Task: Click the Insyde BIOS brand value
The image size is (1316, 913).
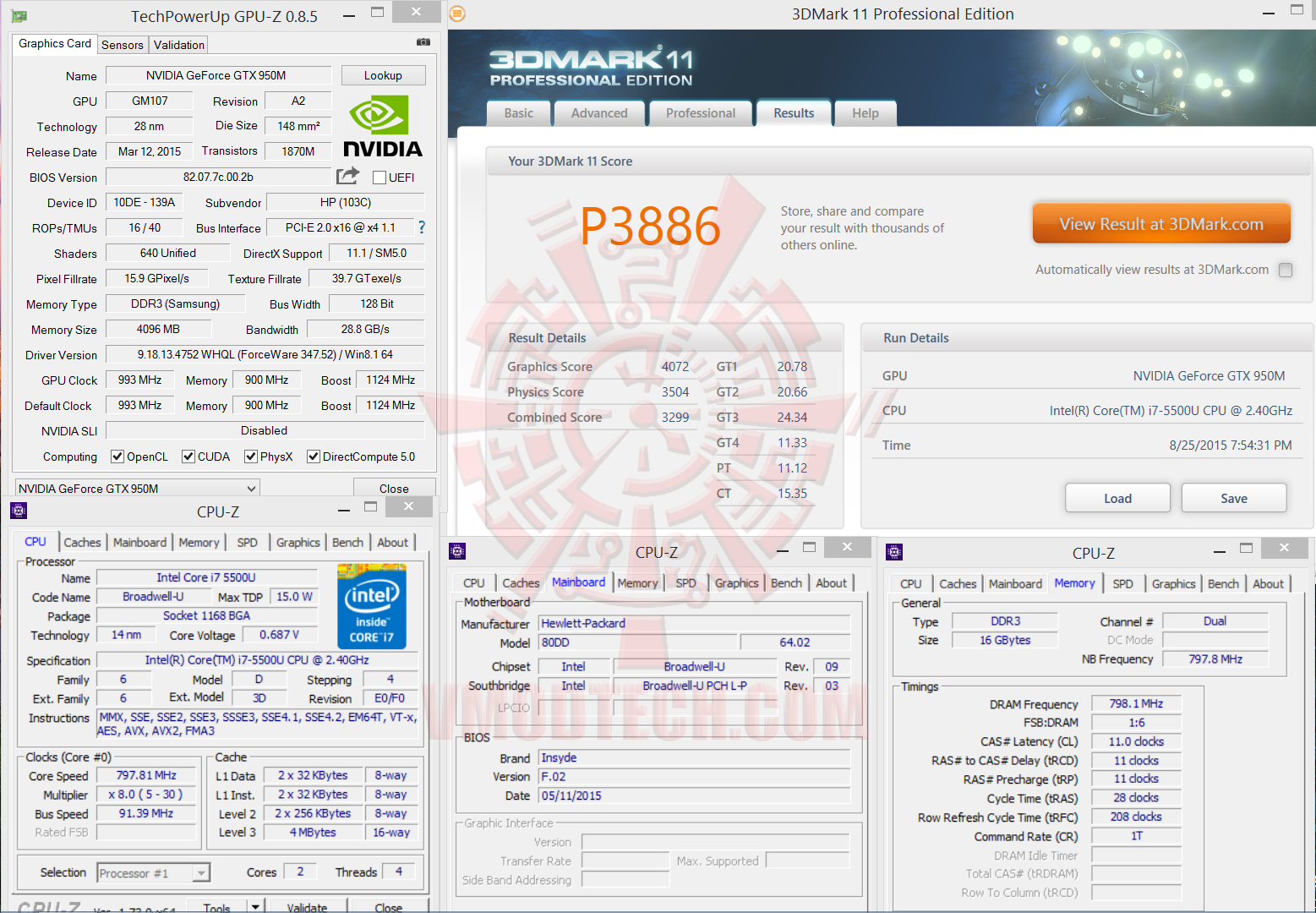Action: tap(695, 757)
